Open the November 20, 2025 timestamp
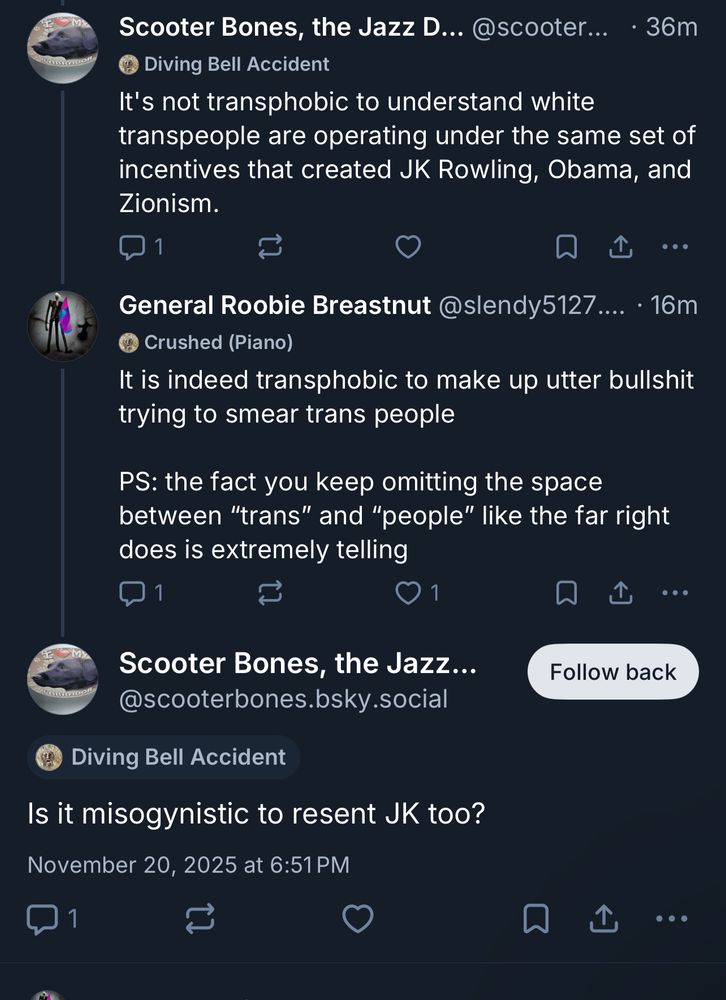 (x=188, y=865)
